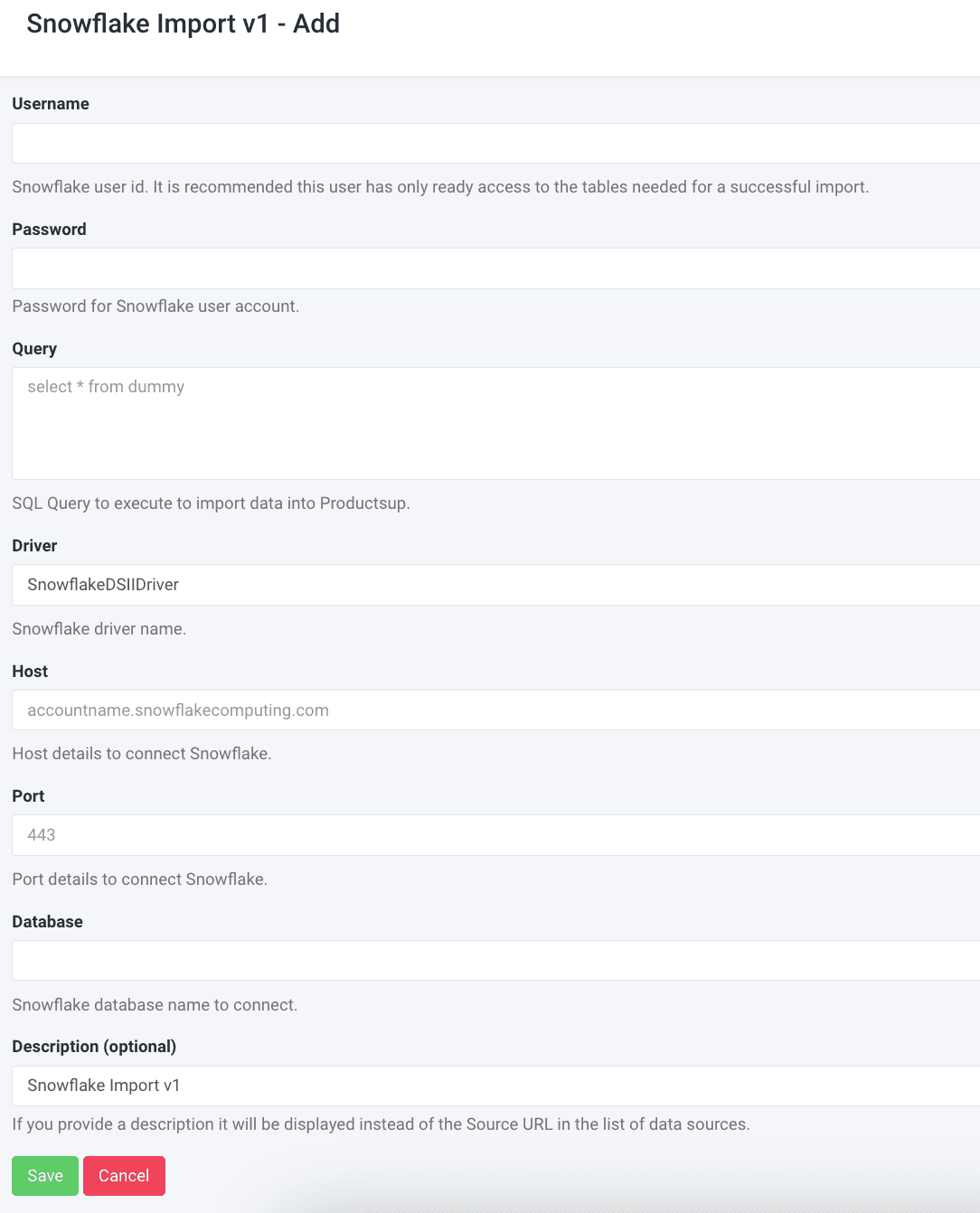The image size is (980, 1213).
Task: Click the bold "Username" field label
Action: pos(51,104)
